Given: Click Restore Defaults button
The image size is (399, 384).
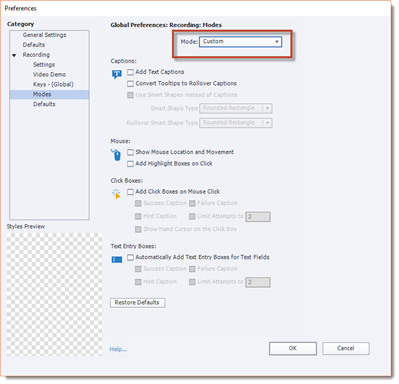Looking at the screenshot, I should click(137, 303).
